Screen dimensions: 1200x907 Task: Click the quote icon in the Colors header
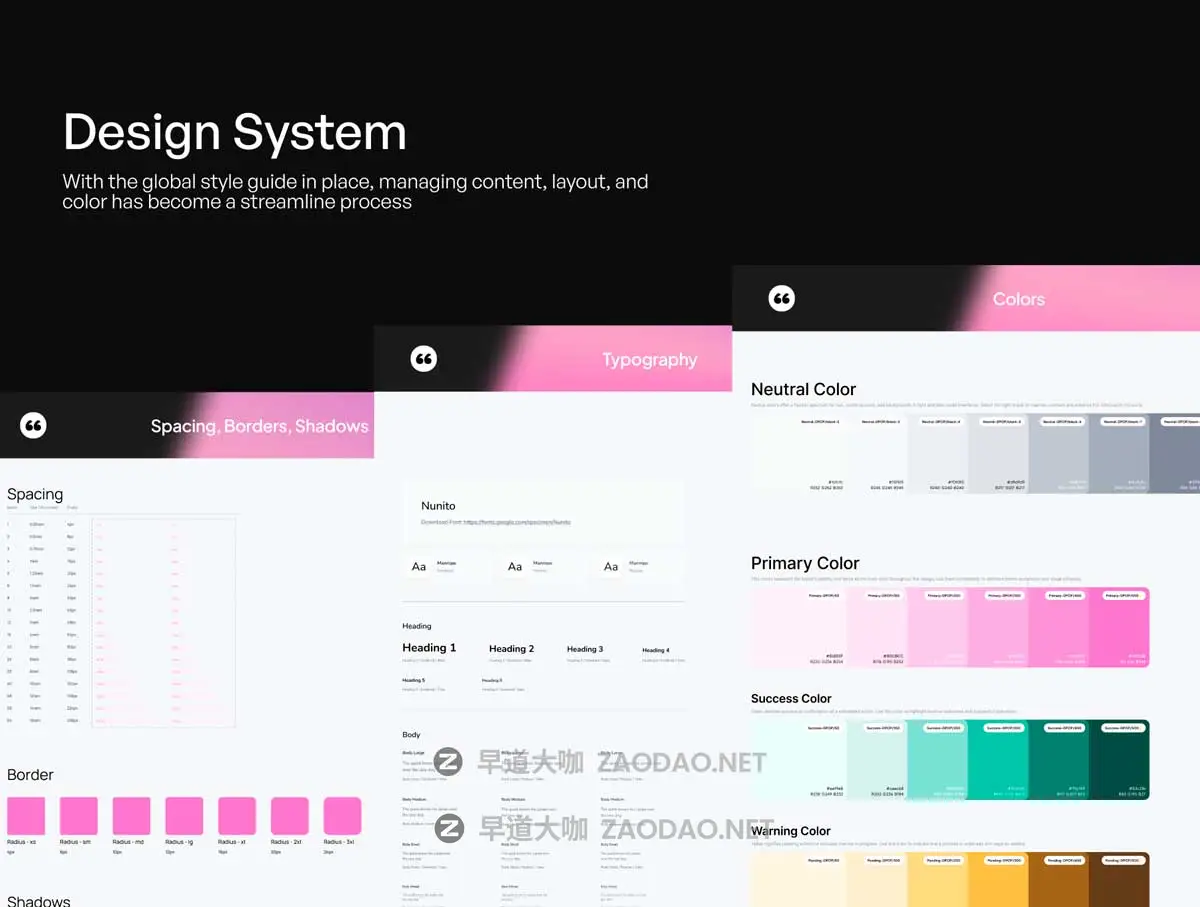pyautogui.click(x=781, y=299)
